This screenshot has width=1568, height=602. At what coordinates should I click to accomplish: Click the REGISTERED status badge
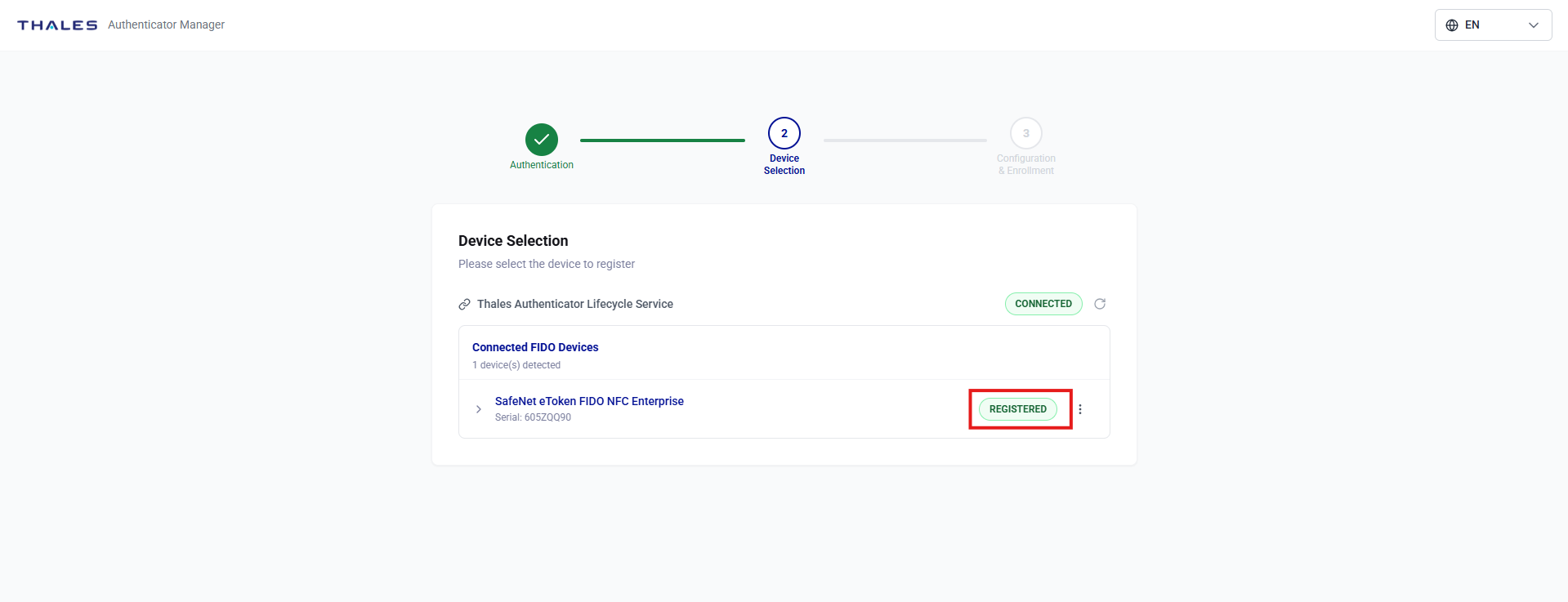(x=1017, y=409)
